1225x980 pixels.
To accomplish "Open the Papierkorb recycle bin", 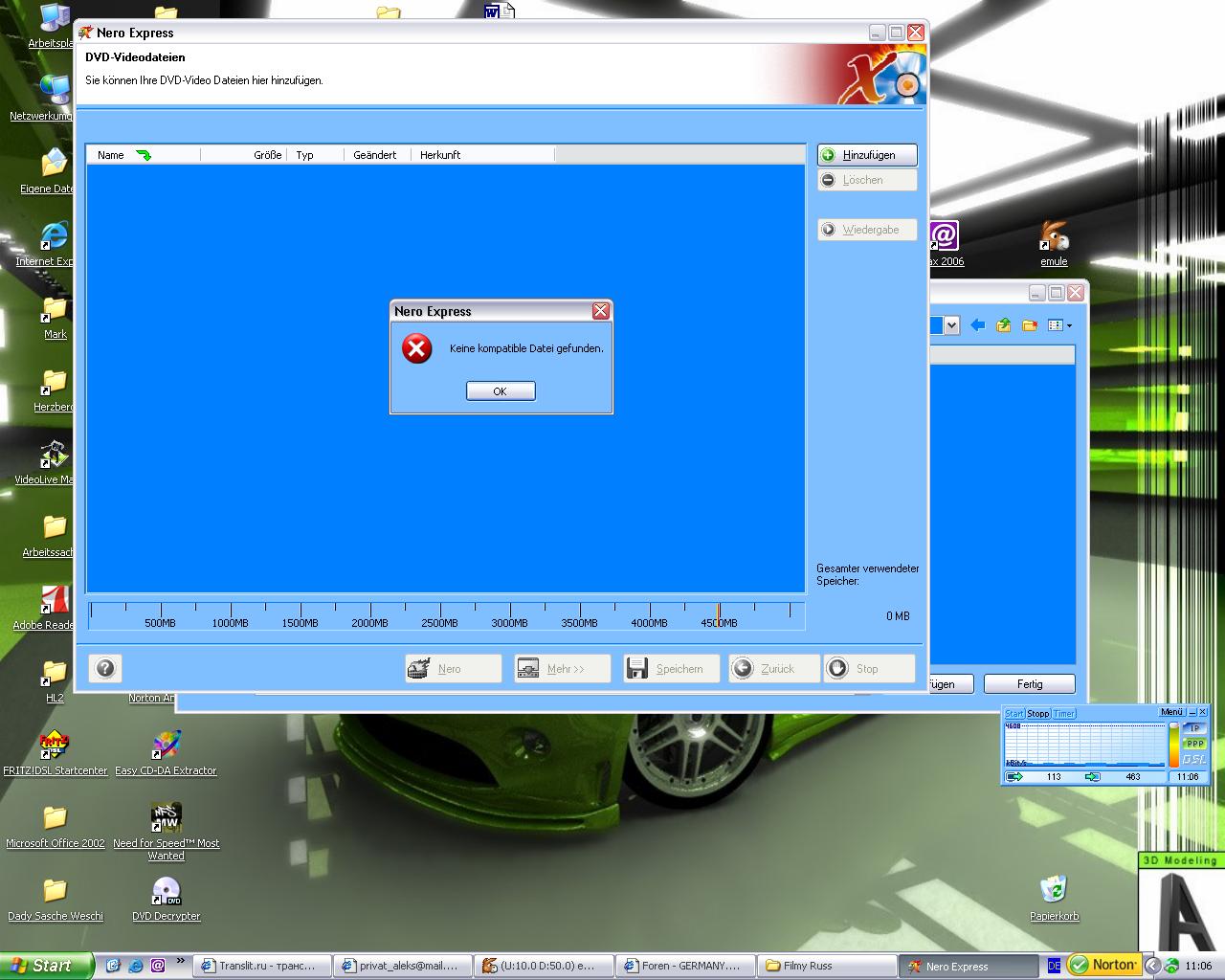I will [x=1054, y=898].
